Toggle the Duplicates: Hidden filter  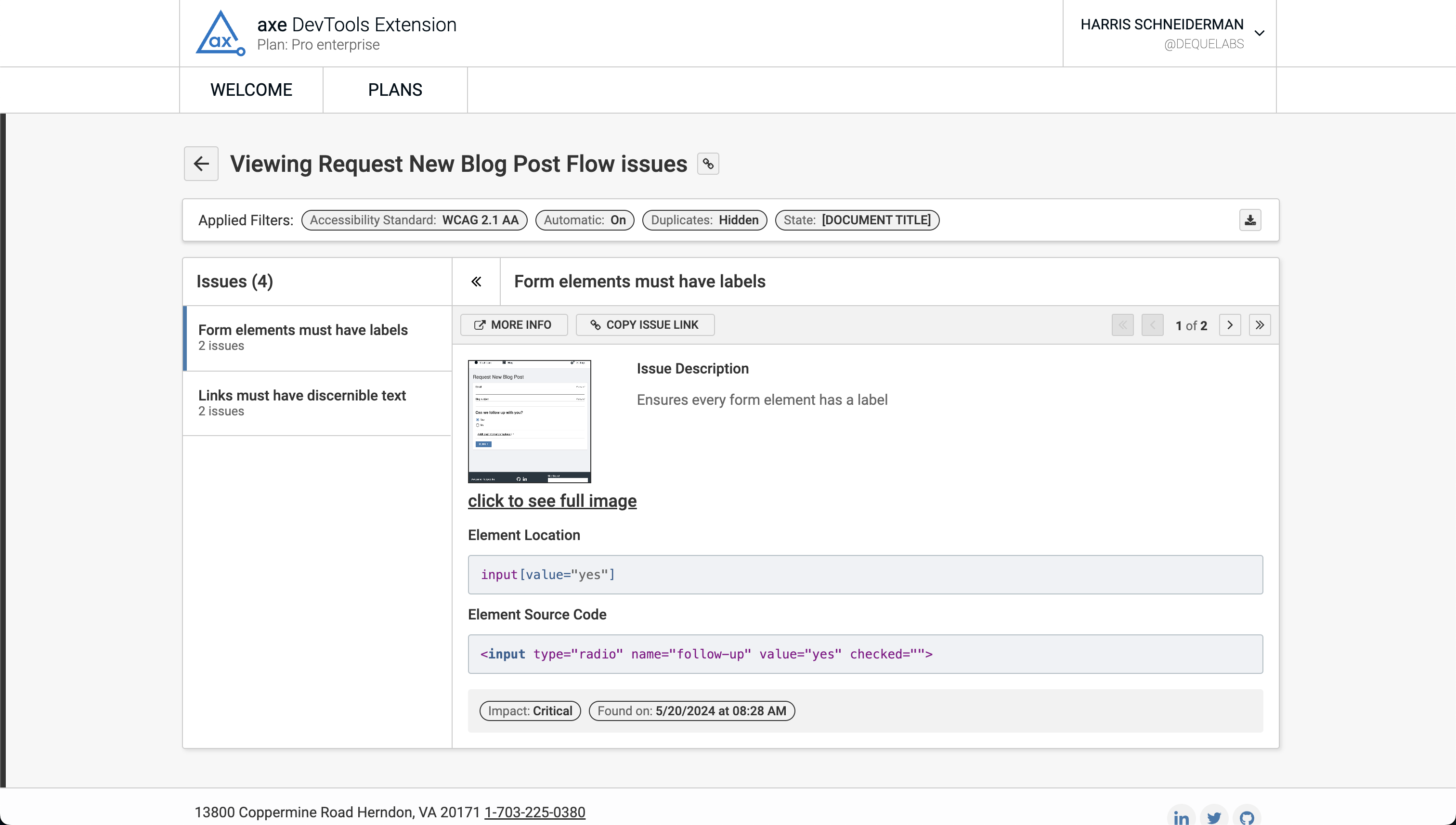(704, 220)
